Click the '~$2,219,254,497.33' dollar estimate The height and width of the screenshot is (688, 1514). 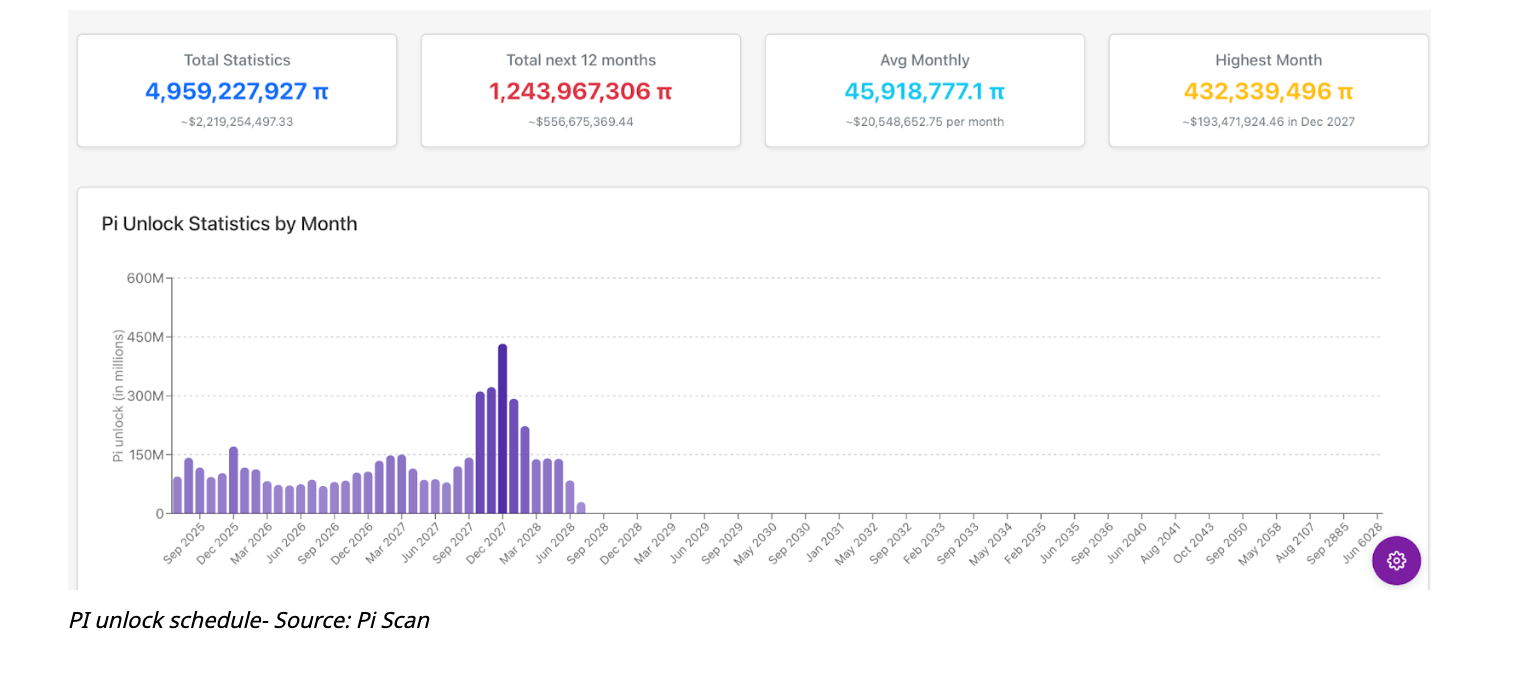tap(236, 122)
